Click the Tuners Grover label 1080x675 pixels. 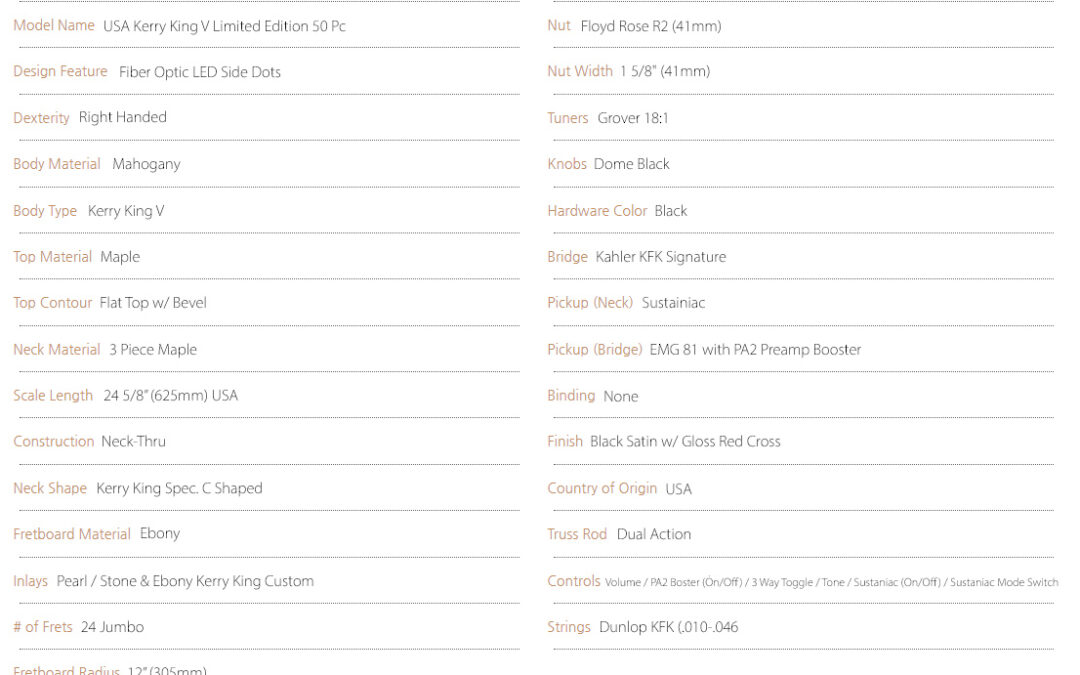pyautogui.click(x=568, y=118)
